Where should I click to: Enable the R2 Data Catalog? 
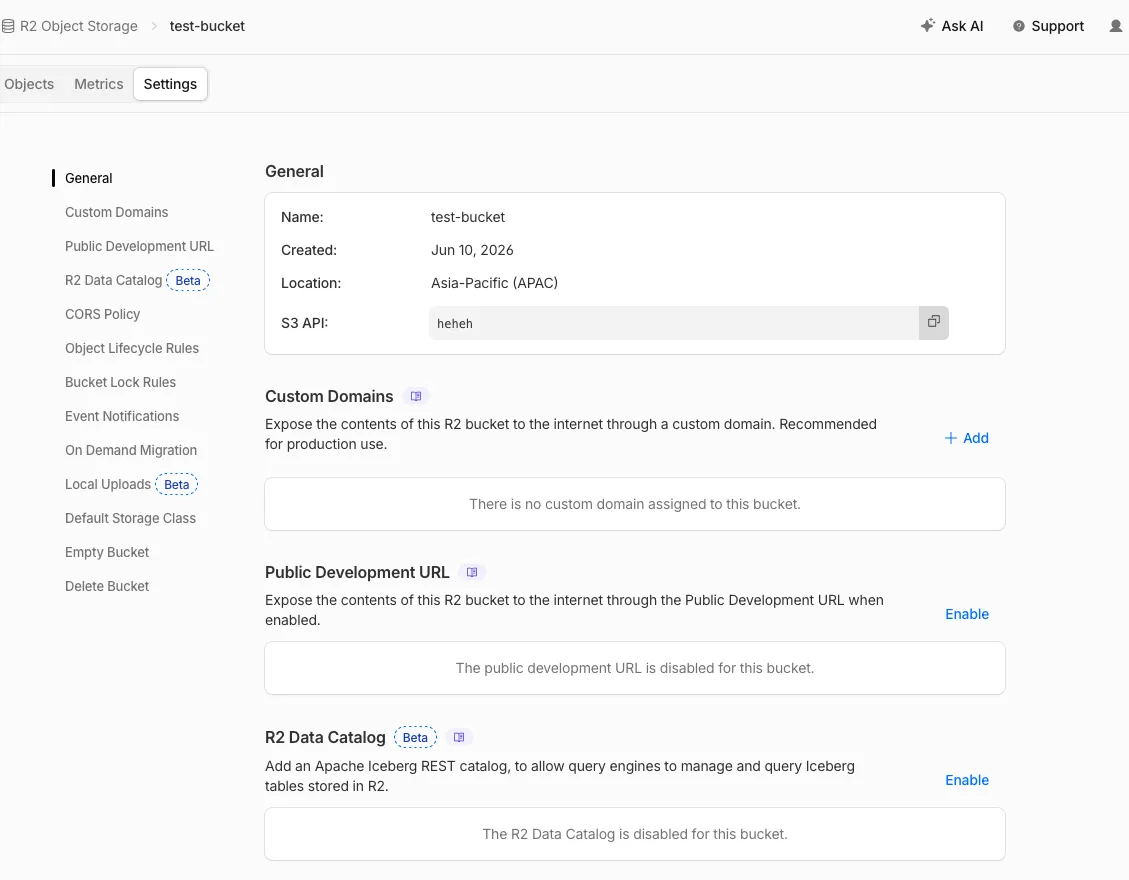[x=967, y=780]
